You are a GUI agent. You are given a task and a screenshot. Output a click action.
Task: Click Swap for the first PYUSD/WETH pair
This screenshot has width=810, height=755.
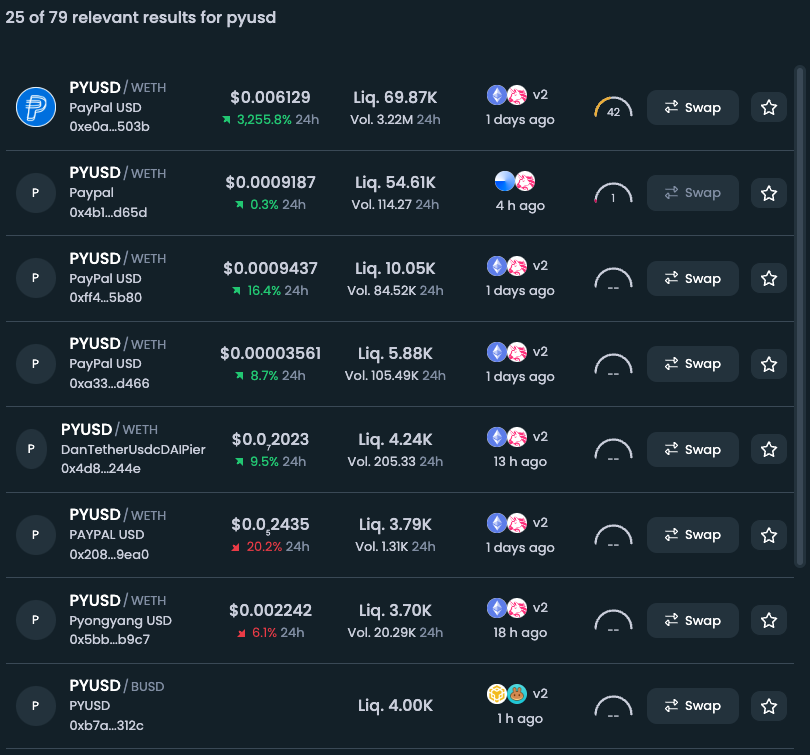(x=692, y=107)
